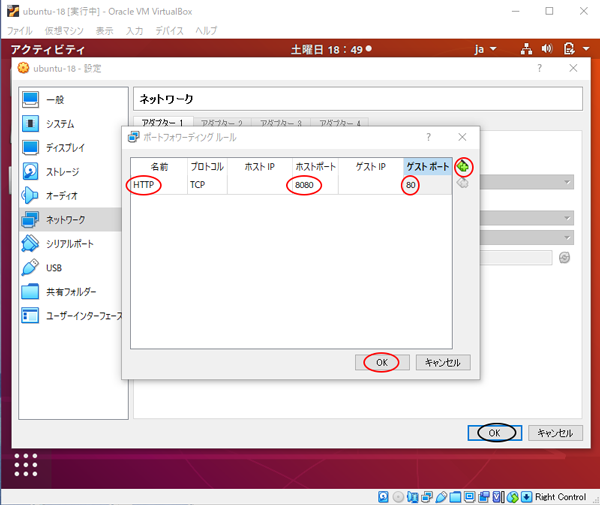The height and width of the screenshot is (505, 600).
Task: Open help in the settings window
Action: coord(540,68)
